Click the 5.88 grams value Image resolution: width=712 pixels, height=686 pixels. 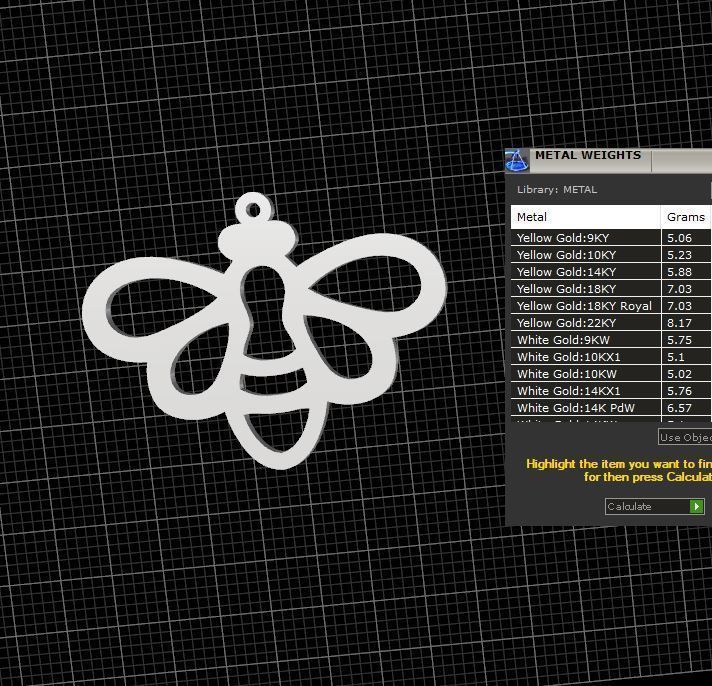[679, 272]
